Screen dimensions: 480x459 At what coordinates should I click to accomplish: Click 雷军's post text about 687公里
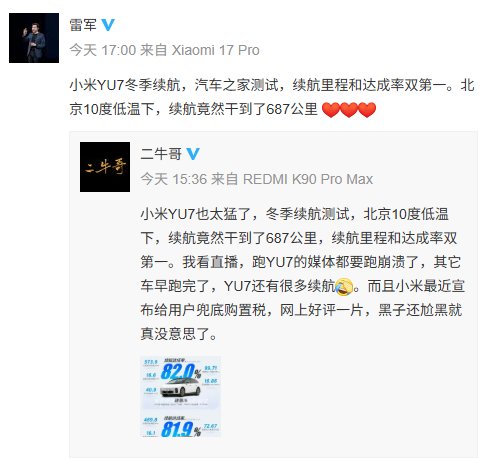tap(272, 97)
